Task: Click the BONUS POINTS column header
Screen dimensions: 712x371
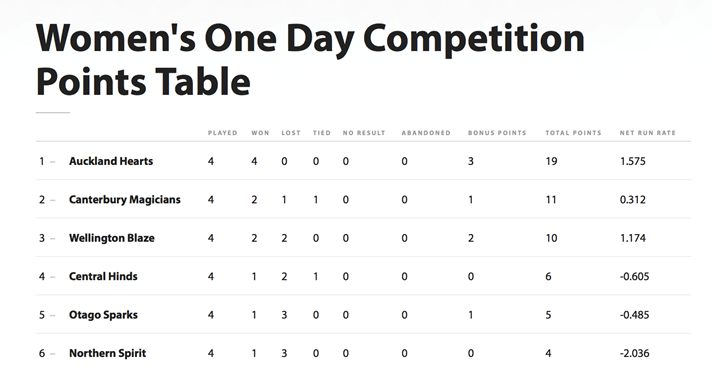Action: pyautogui.click(x=497, y=133)
